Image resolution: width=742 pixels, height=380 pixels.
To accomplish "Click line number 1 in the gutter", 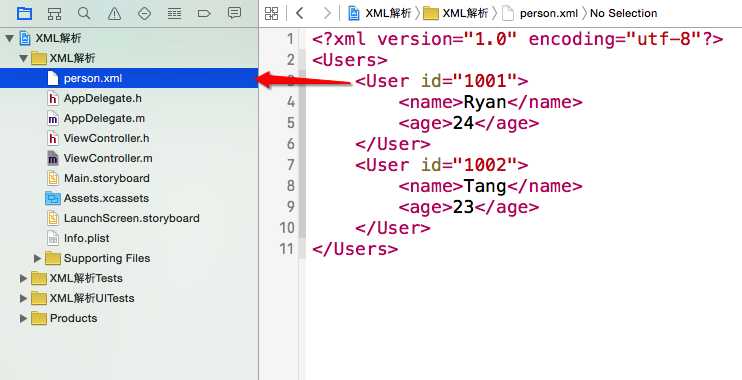I will pyautogui.click(x=291, y=39).
